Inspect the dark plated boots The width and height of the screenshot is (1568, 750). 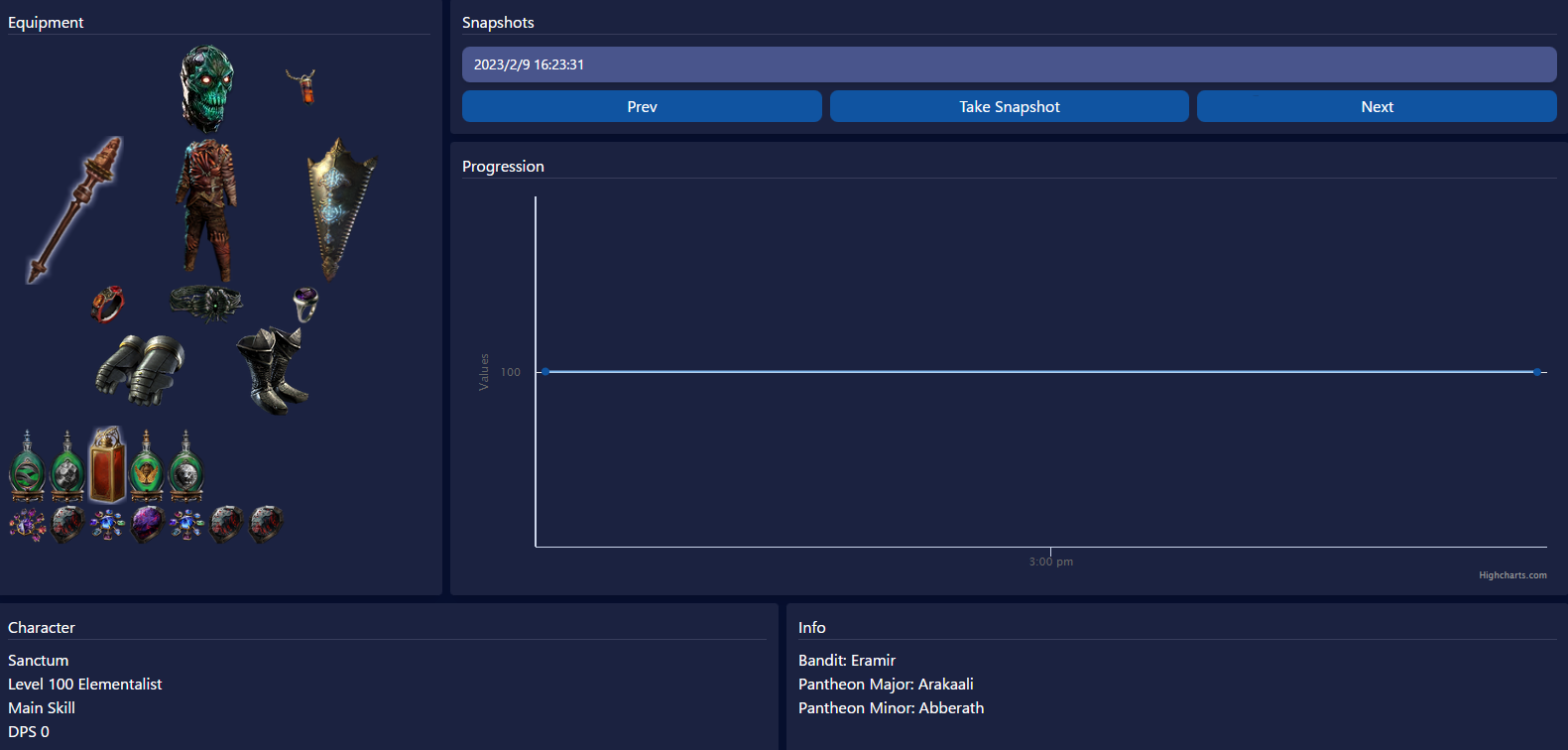click(273, 370)
